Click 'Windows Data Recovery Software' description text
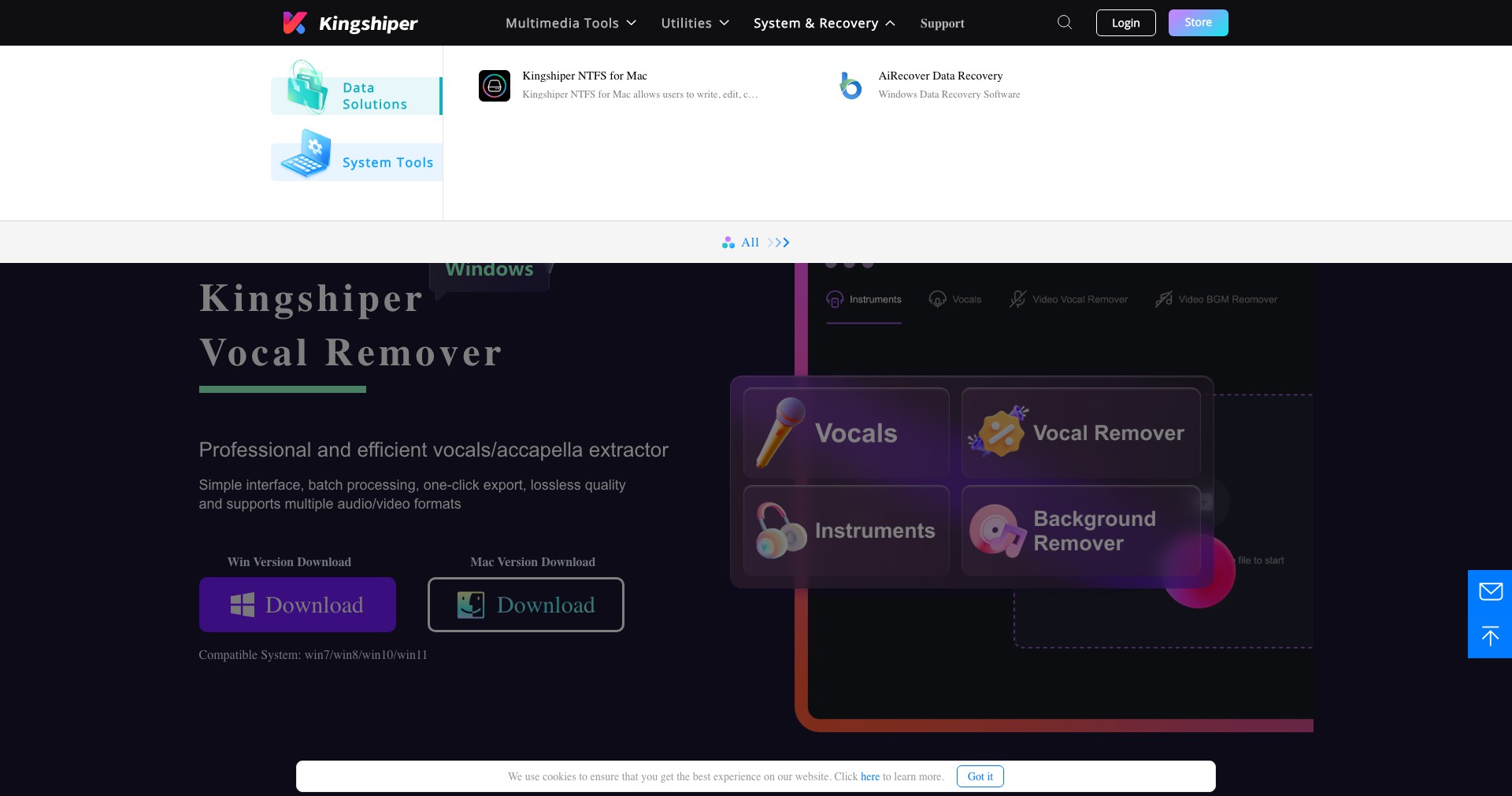This screenshot has height=796, width=1512. [949, 94]
